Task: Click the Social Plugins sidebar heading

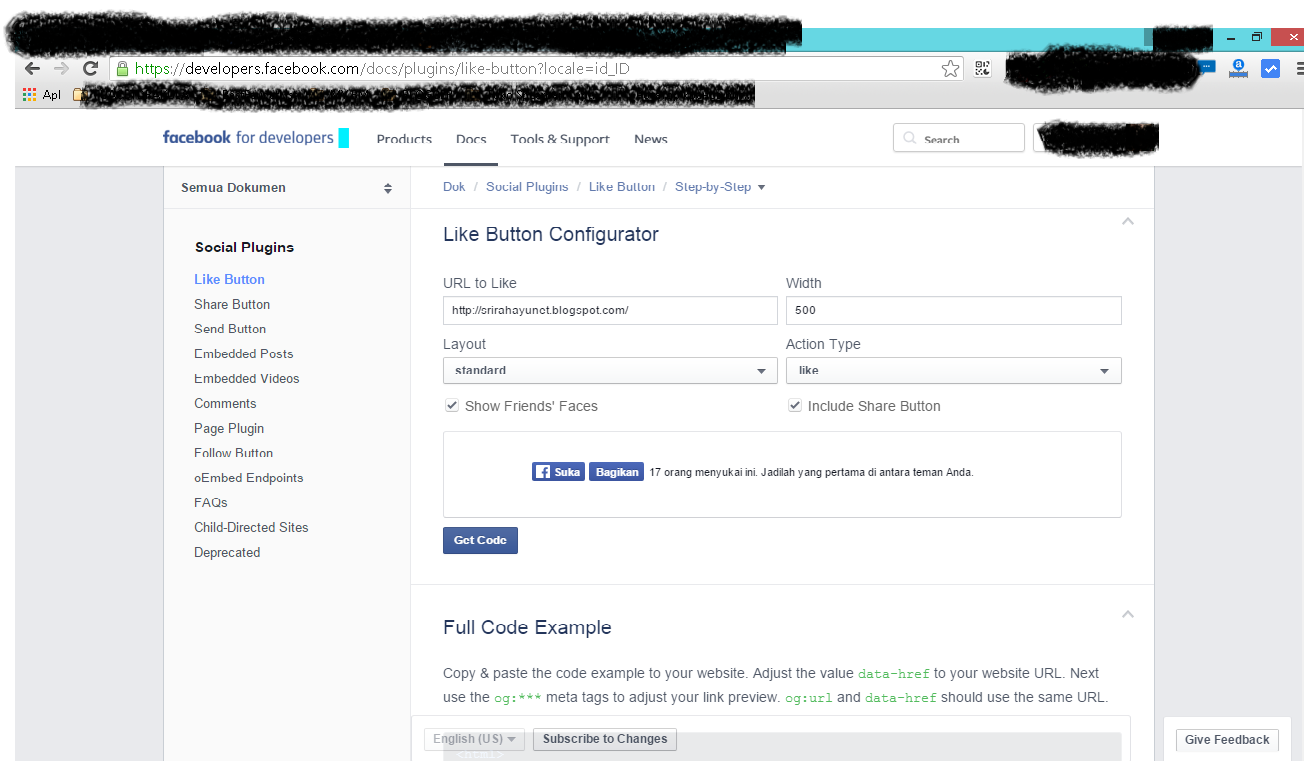Action: [x=245, y=248]
